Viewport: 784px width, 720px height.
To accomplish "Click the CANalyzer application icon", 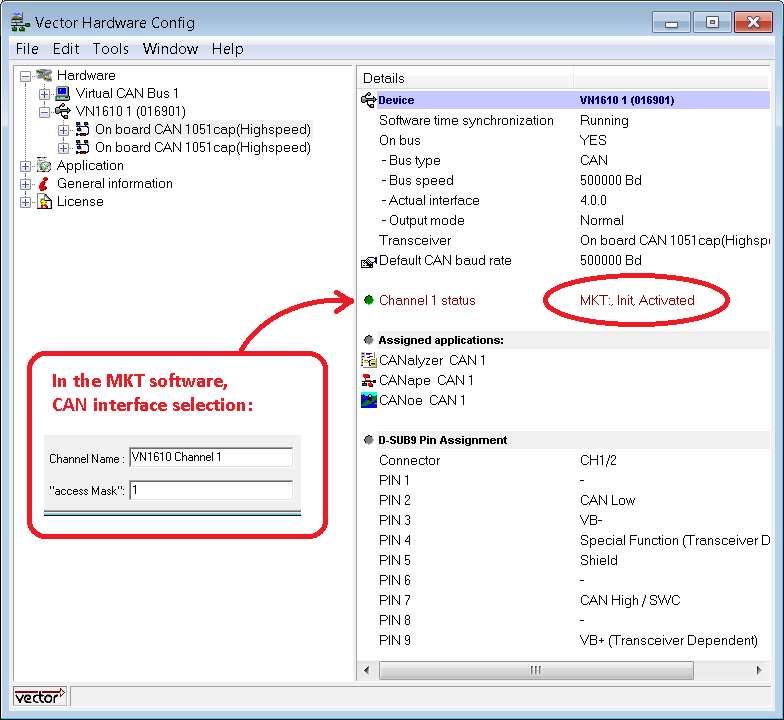I will pyautogui.click(x=368, y=360).
